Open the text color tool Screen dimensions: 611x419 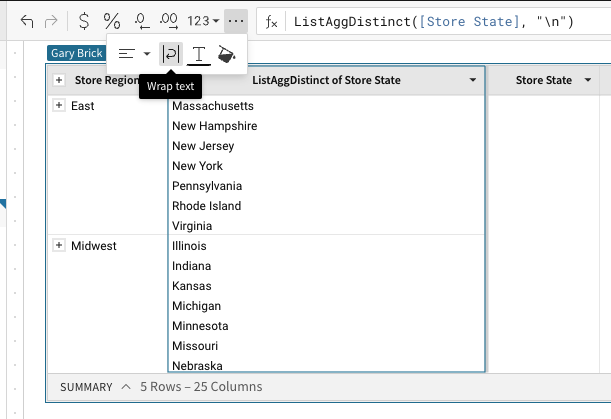(x=199, y=55)
